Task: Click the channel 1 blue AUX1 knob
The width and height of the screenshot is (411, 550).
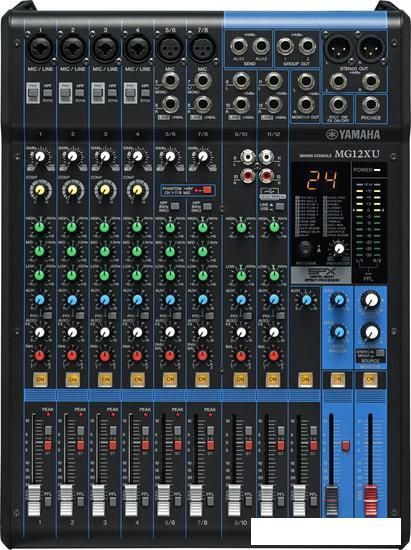Action: coord(40,300)
